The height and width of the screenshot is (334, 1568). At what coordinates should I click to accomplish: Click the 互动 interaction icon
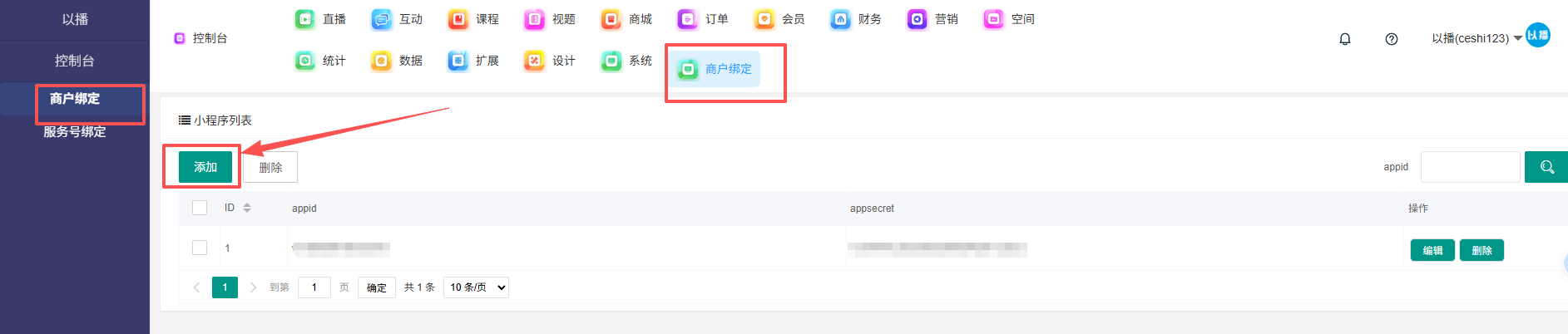(x=382, y=19)
